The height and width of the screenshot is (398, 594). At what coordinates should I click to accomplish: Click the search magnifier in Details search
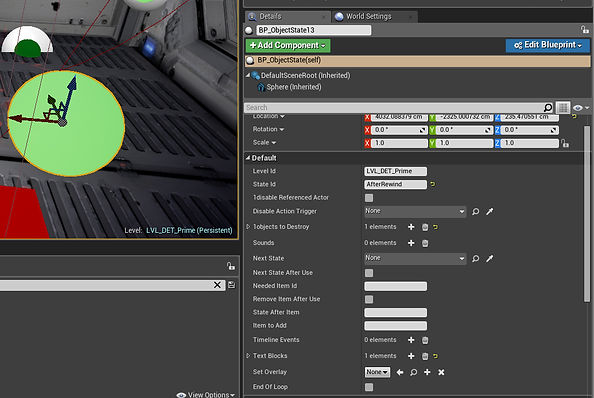pos(548,108)
